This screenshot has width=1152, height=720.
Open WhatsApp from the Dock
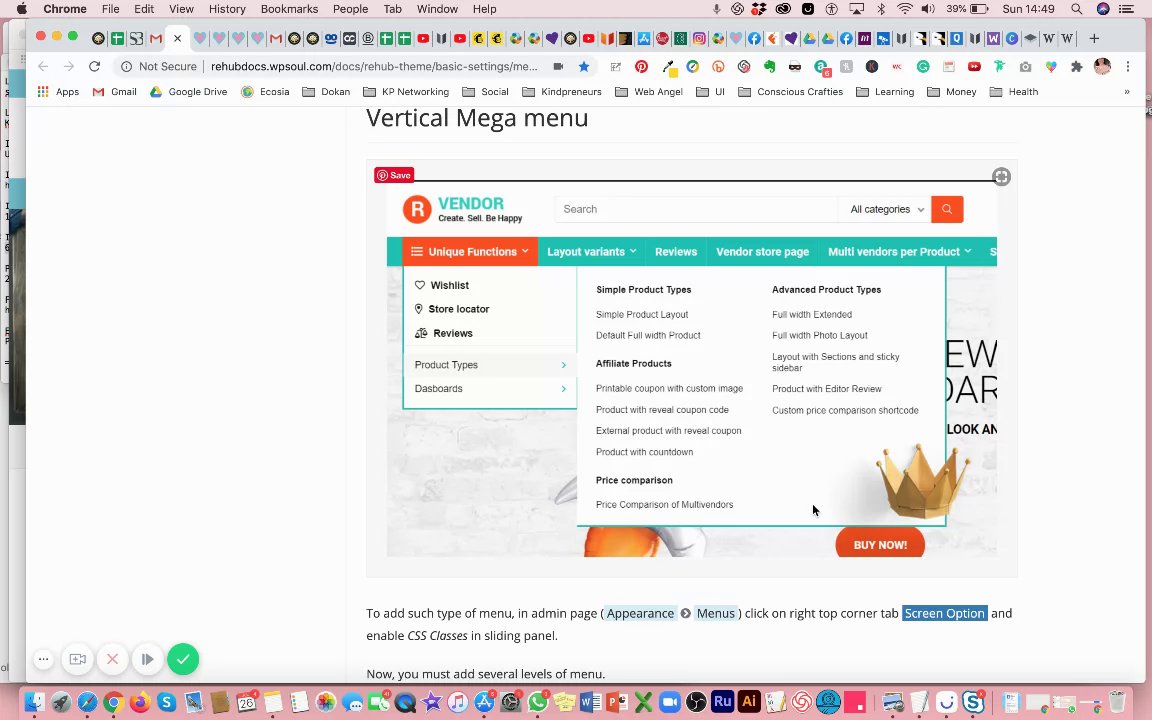point(537,702)
